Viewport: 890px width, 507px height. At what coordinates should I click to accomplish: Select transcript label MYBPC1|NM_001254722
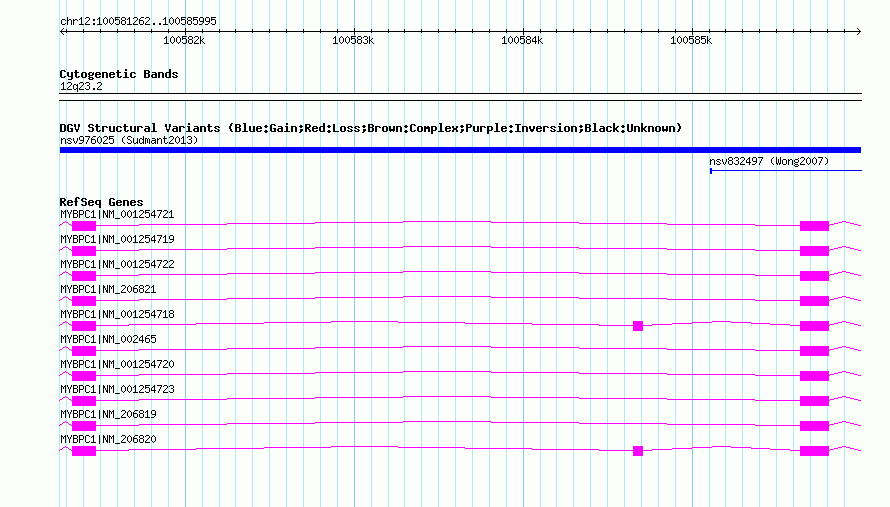coord(117,265)
